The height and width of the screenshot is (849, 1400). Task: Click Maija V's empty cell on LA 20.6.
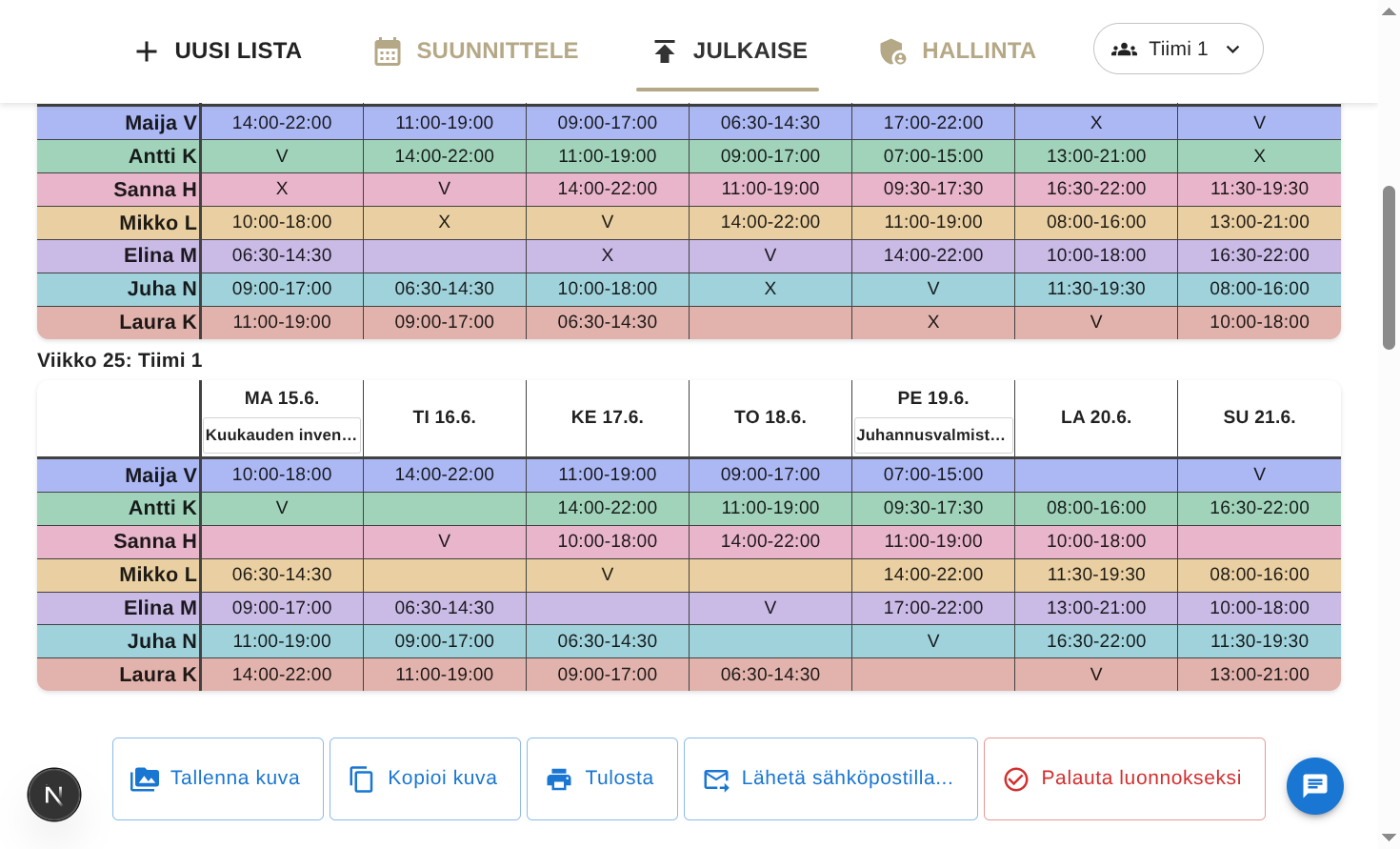tap(1096, 475)
